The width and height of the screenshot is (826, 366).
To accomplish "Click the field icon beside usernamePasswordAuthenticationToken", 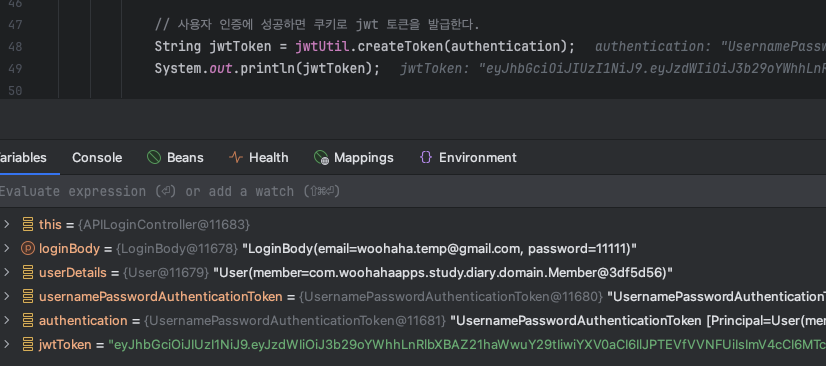I will tap(28, 296).
